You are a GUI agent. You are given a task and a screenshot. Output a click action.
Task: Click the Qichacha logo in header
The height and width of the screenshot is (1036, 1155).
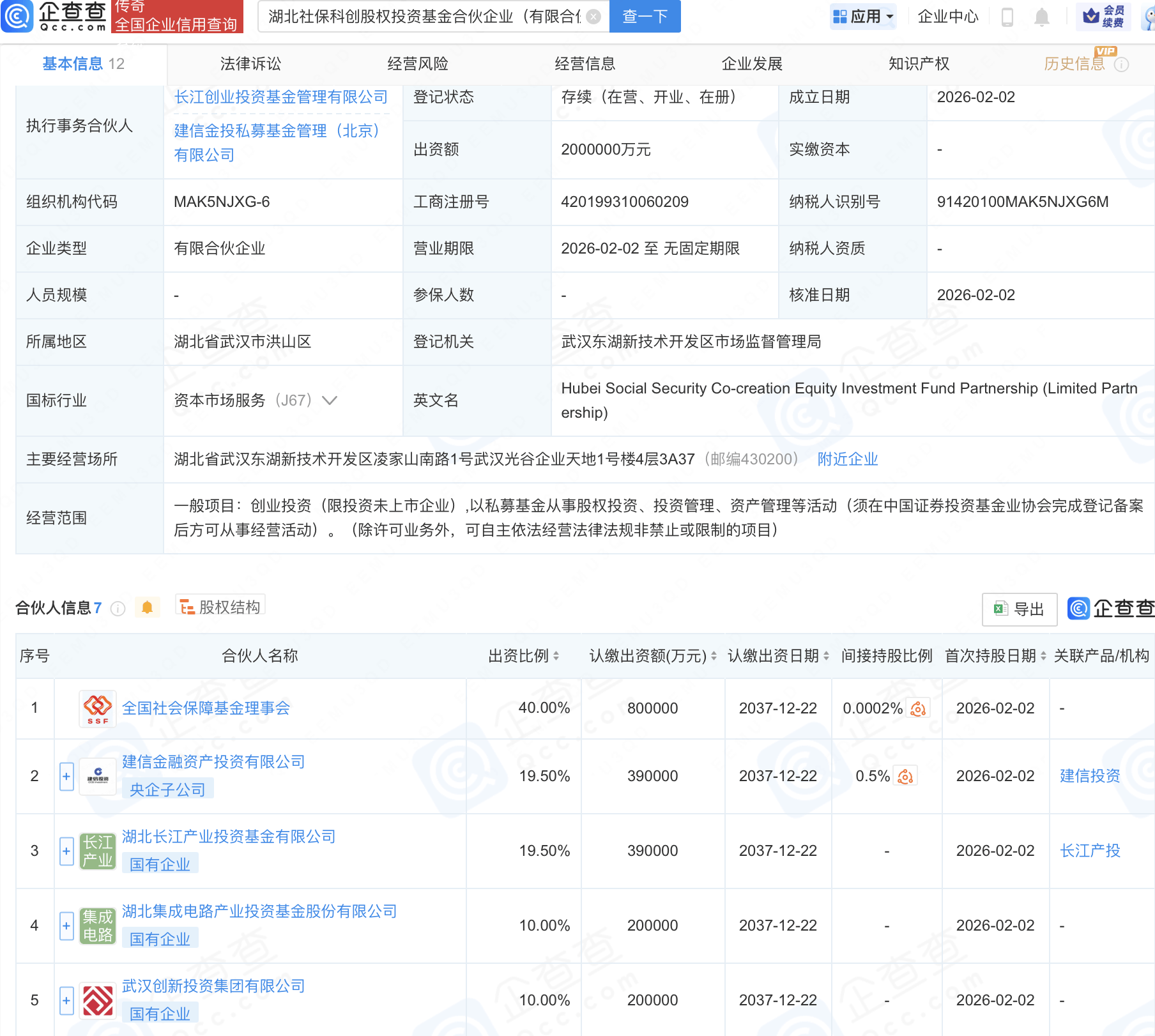click(x=54, y=17)
